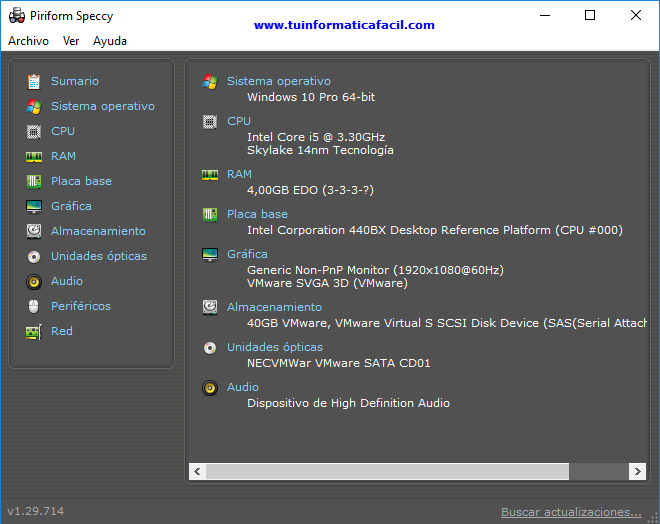Click 'Intel Core i5 @ 3.30GHz' text
This screenshot has height=524, width=660.
click(x=316, y=137)
